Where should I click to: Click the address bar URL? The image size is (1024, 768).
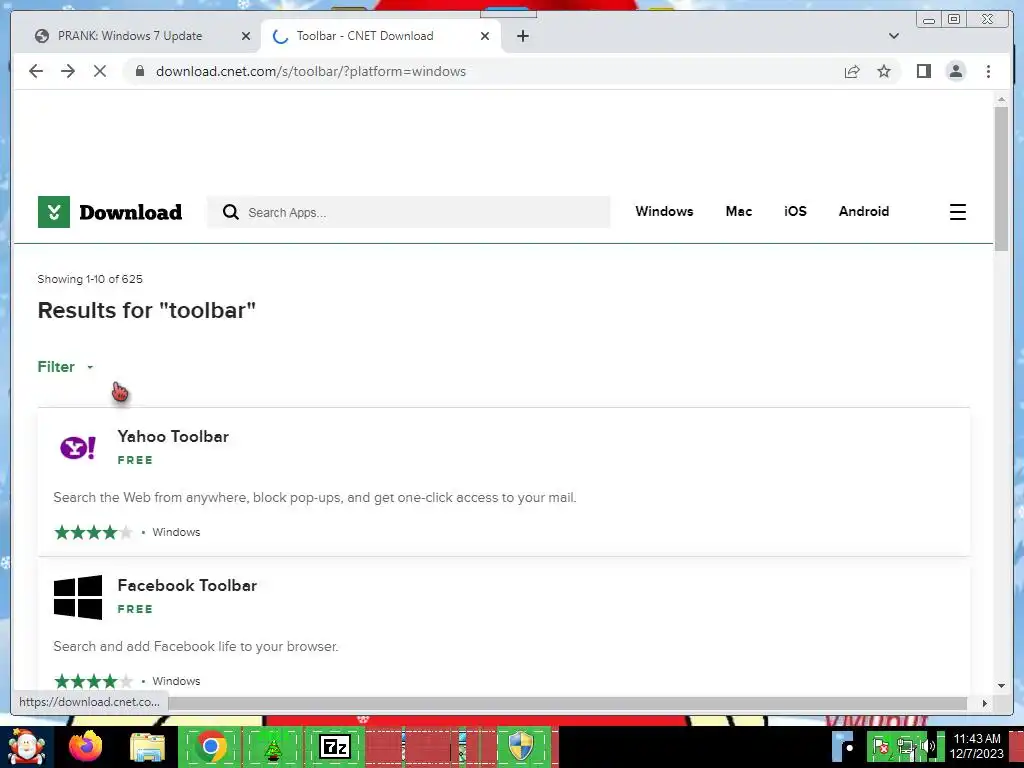311,71
